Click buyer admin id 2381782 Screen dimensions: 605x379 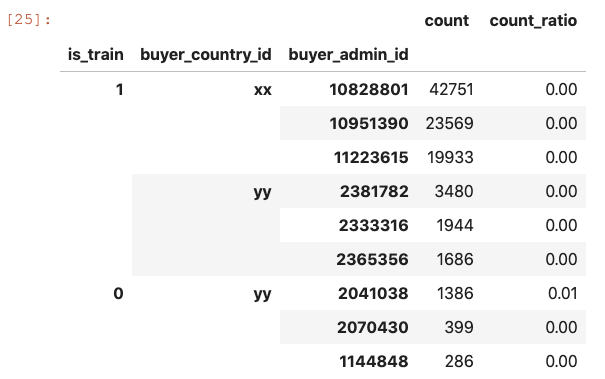pos(374,191)
